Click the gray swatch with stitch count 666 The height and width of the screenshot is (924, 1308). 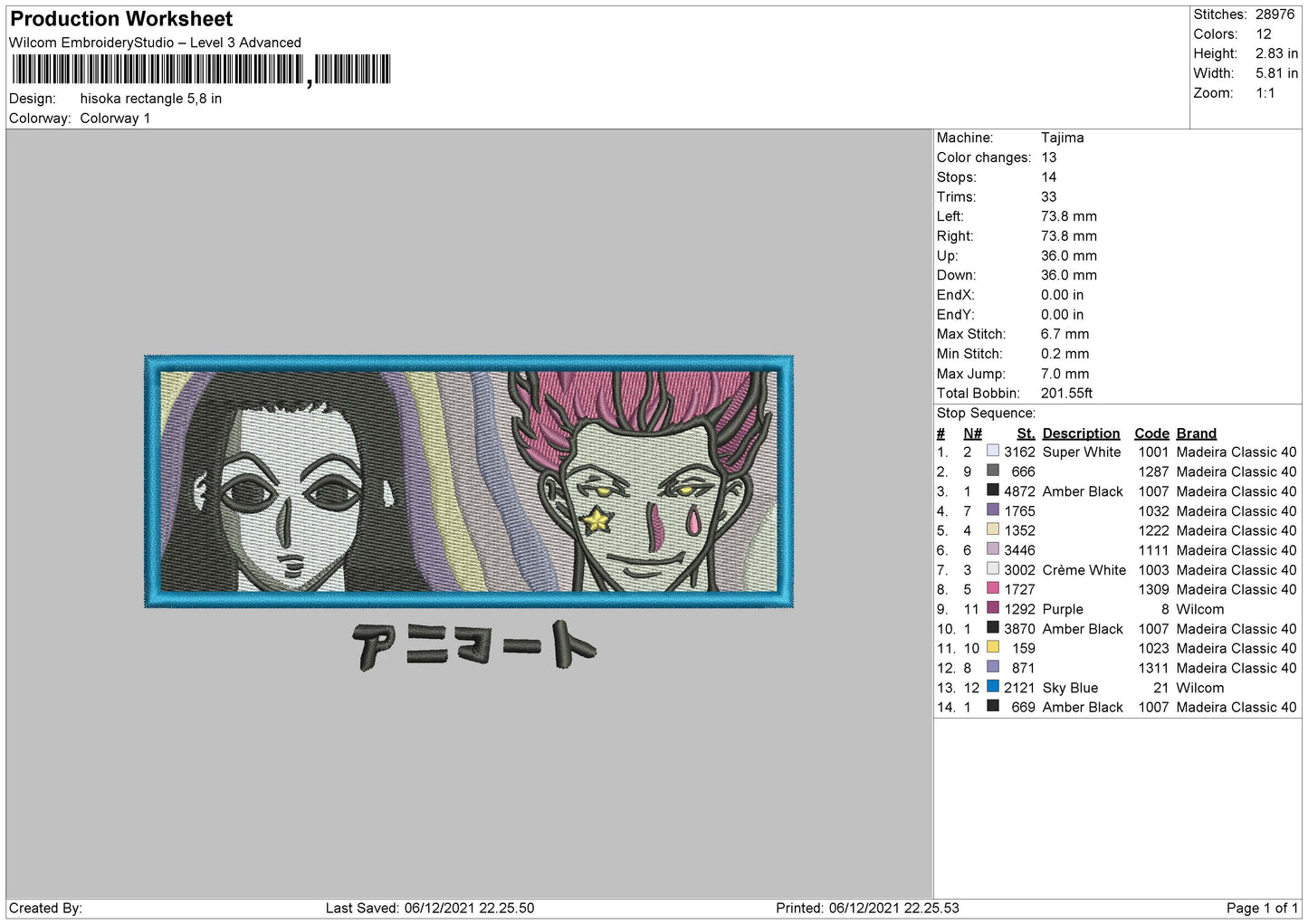(992, 471)
